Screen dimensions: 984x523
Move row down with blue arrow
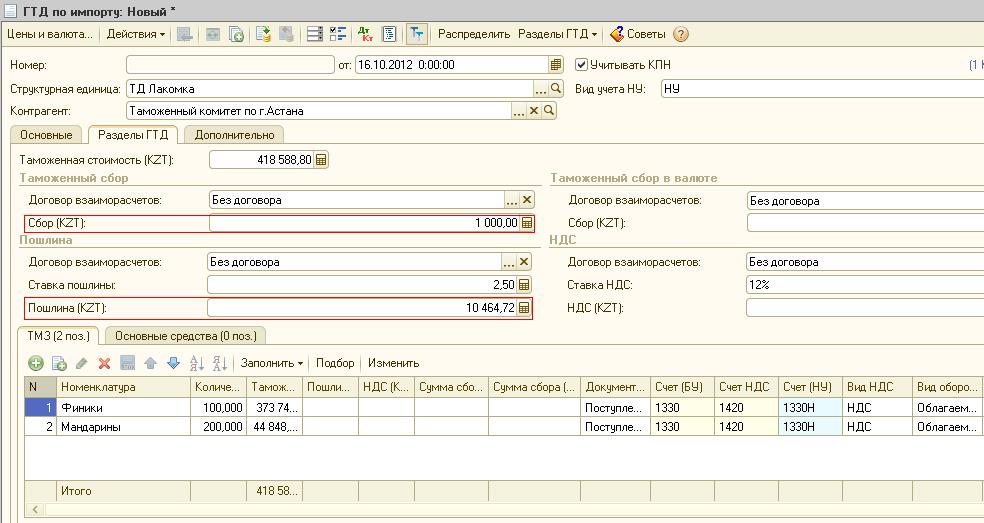click(172, 363)
